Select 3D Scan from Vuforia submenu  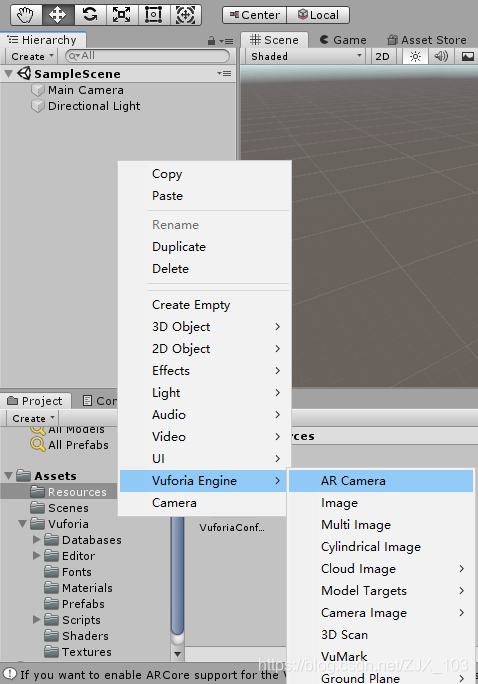point(381,634)
